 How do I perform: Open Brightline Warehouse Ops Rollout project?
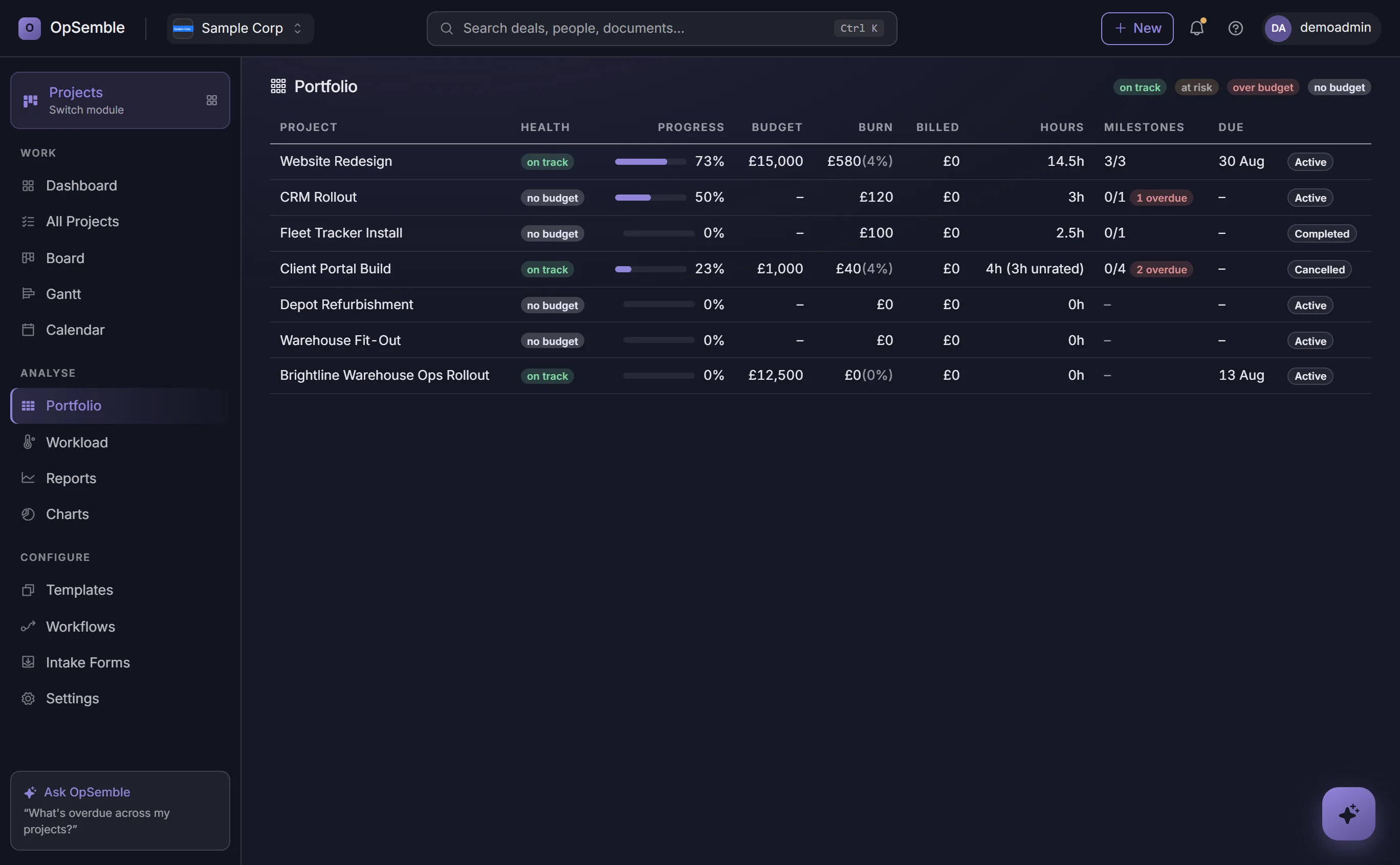click(384, 375)
